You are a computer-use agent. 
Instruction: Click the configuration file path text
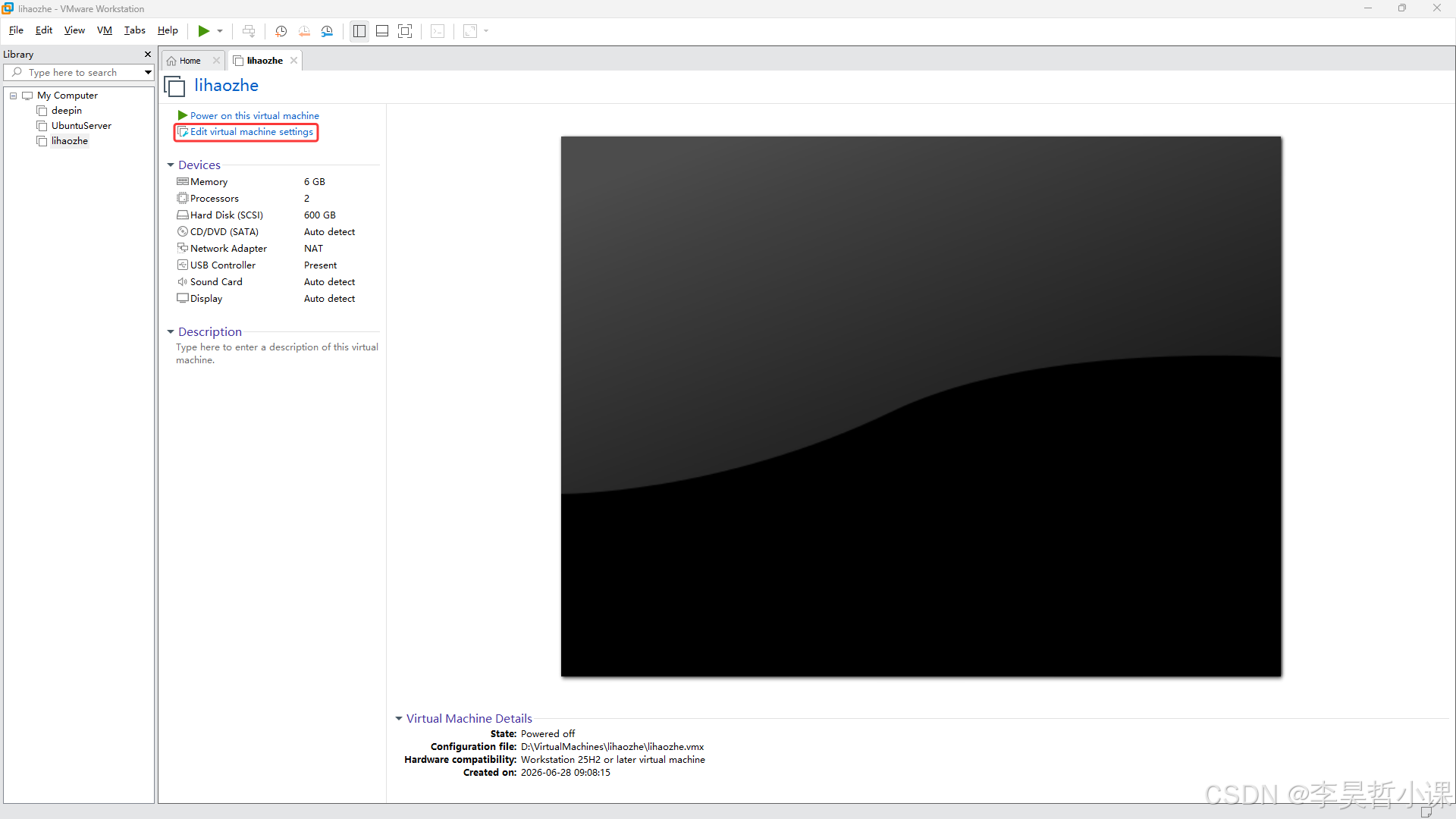point(613,747)
